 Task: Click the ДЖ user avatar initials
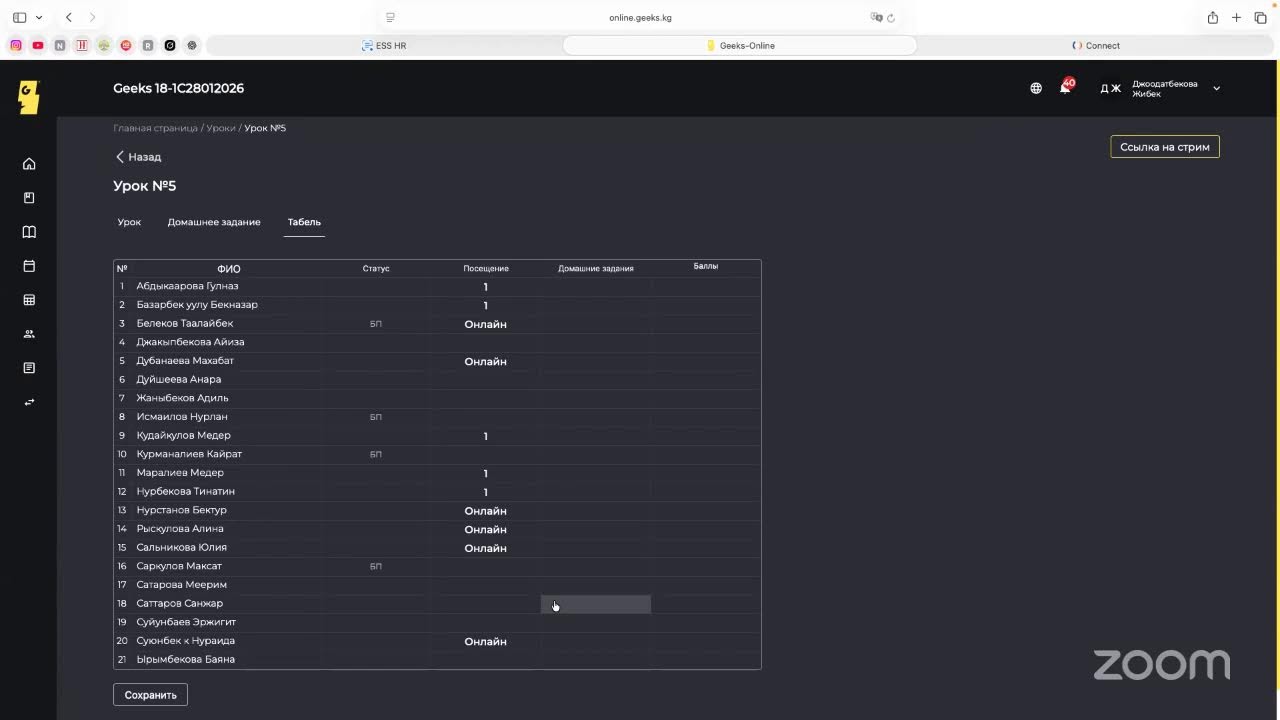pos(1110,89)
